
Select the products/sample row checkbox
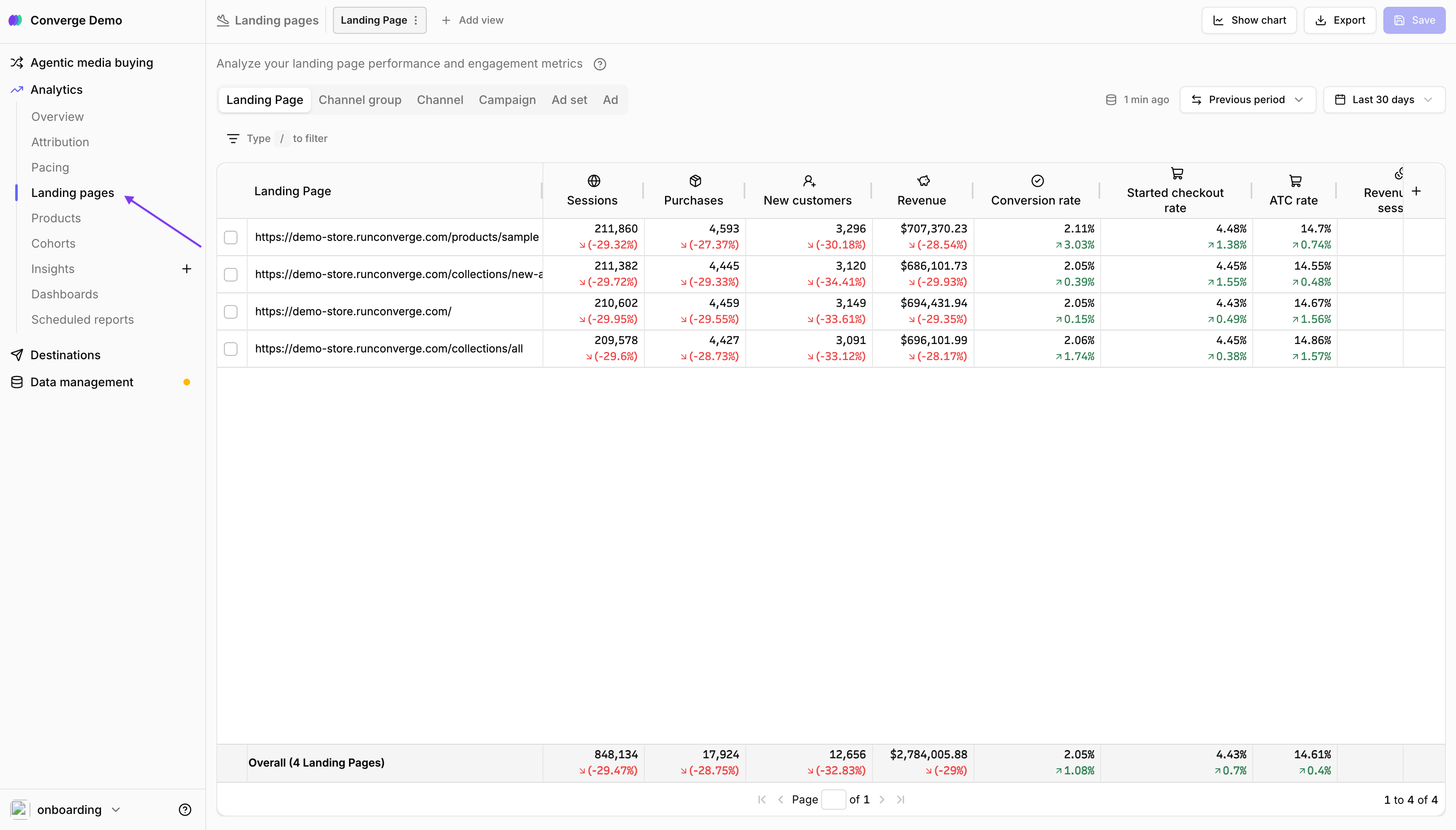tap(231, 237)
